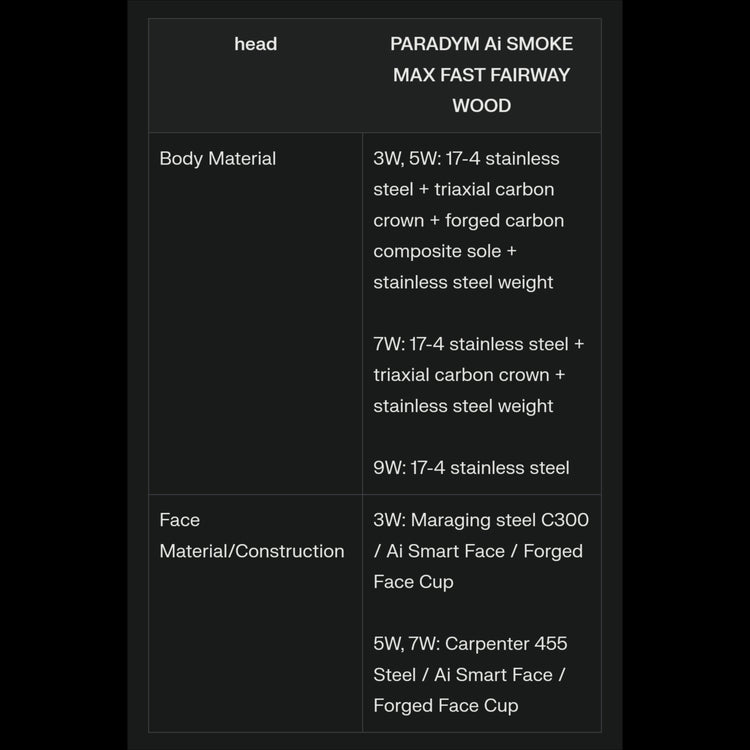The width and height of the screenshot is (750, 750).
Task: Click the "3W: Maraging steel C300" line
Action: click(x=481, y=520)
